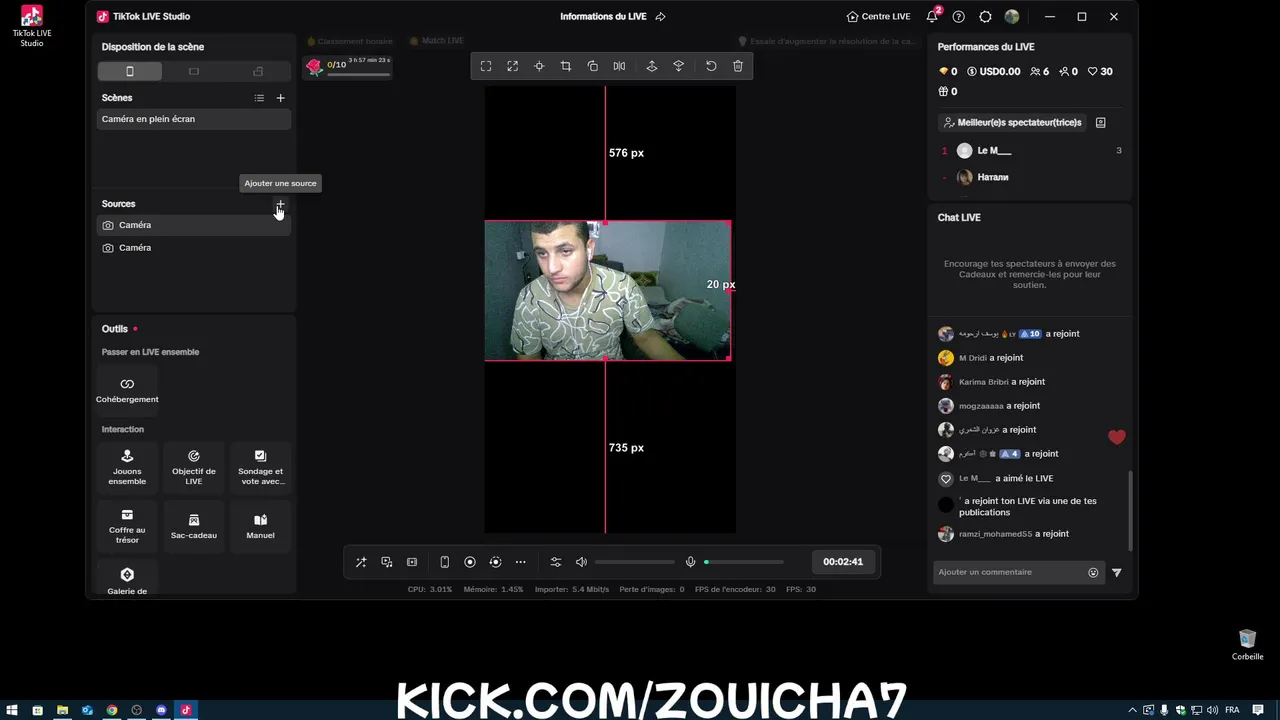The height and width of the screenshot is (720, 1280).
Task: Open the magic wand effects icon
Action: [x=361, y=562]
